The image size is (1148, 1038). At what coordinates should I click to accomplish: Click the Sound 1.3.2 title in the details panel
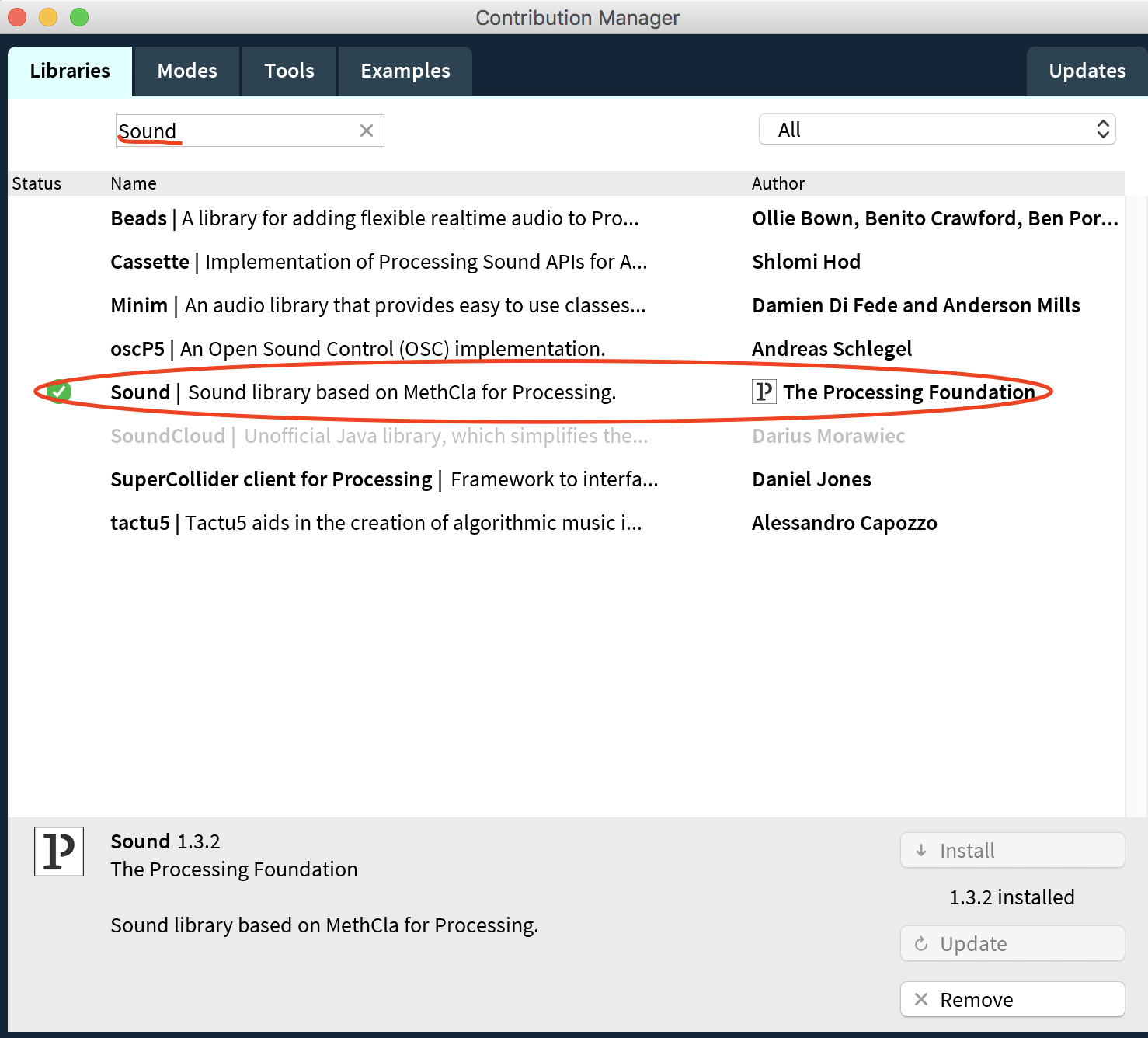click(165, 841)
